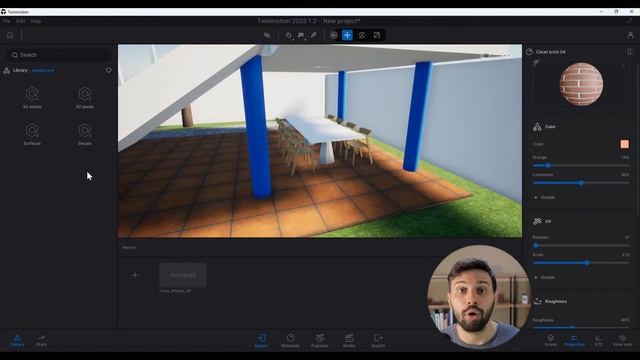Open the Edit menu
The height and width of the screenshot is (360, 640).
(x=20, y=21)
